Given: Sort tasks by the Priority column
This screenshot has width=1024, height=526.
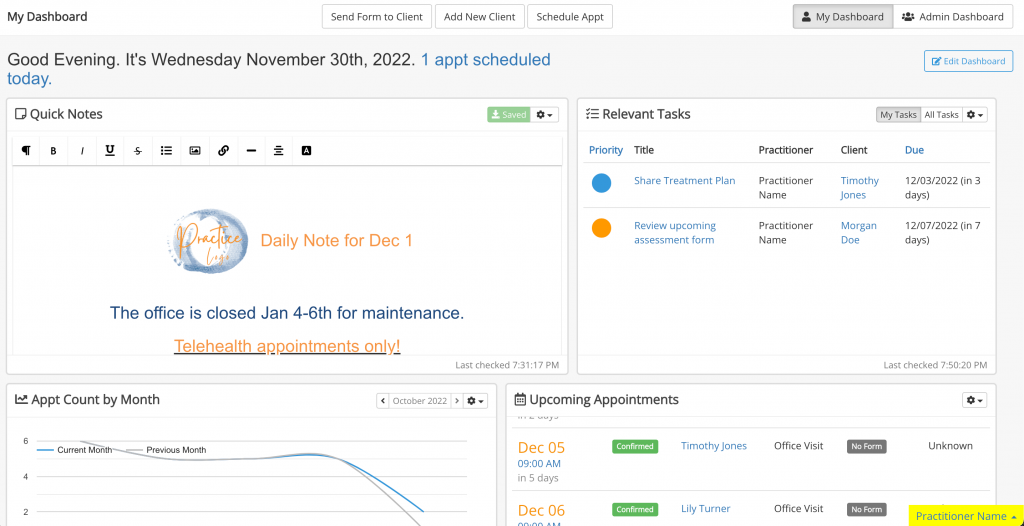Looking at the screenshot, I should pyautogui.click(x=606, y=150).
